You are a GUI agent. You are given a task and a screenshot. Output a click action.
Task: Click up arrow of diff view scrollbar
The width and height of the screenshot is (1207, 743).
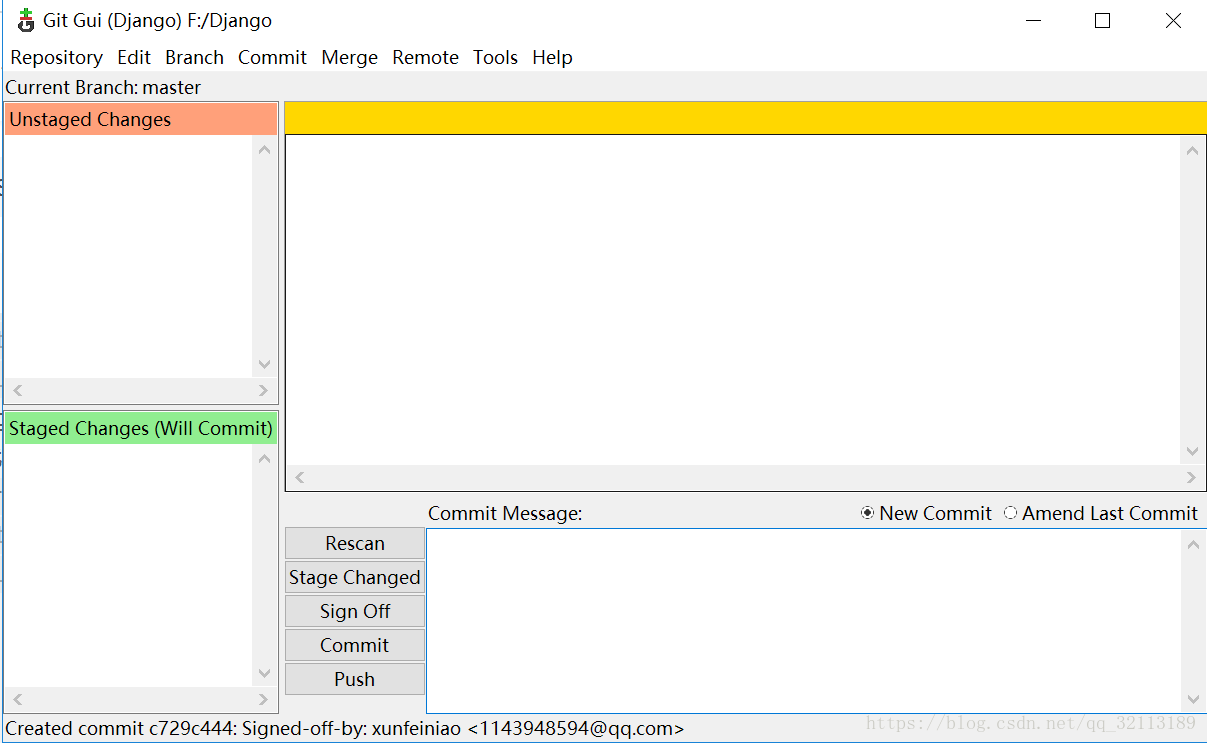(1192, 151)
